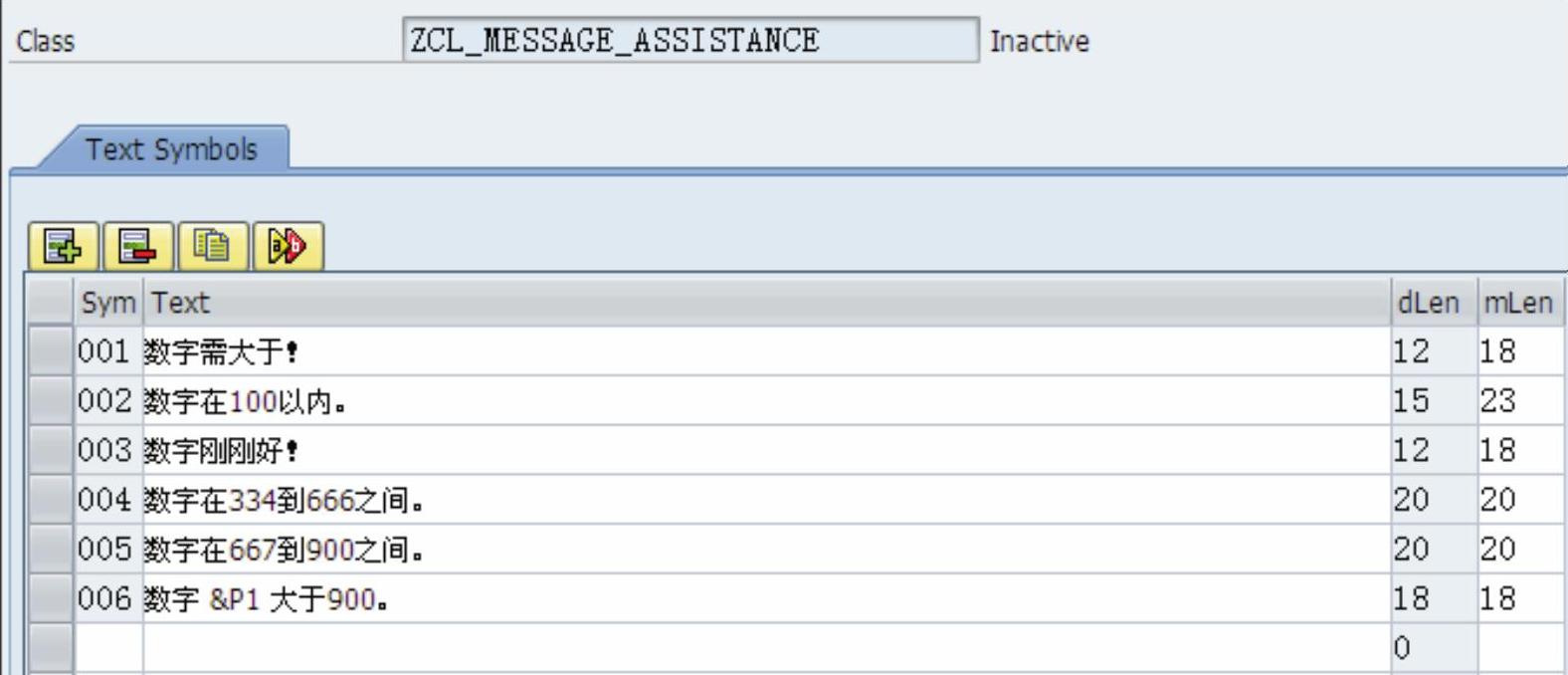Click the empty Sym cell in the last row

(x=108, y=649)
